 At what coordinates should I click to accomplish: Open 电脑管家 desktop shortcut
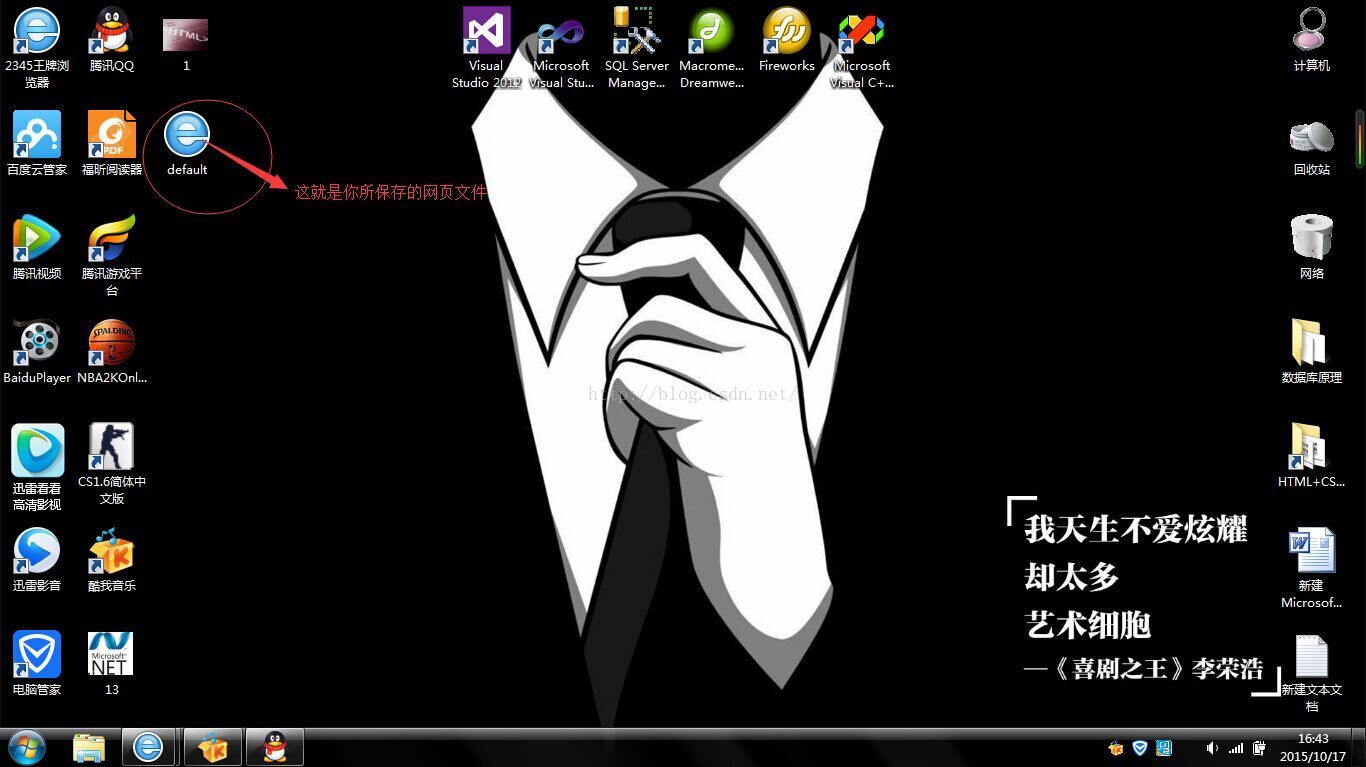click(x=37, y=664)
